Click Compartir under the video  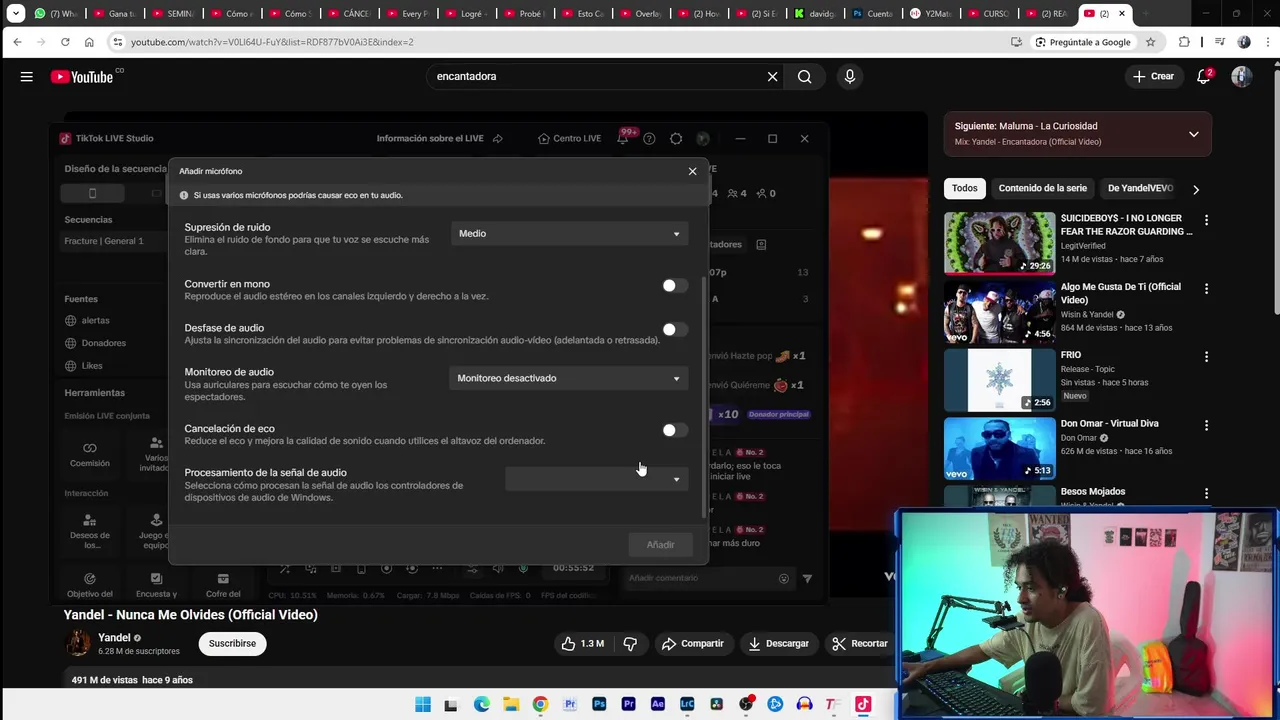pos(693,643)
